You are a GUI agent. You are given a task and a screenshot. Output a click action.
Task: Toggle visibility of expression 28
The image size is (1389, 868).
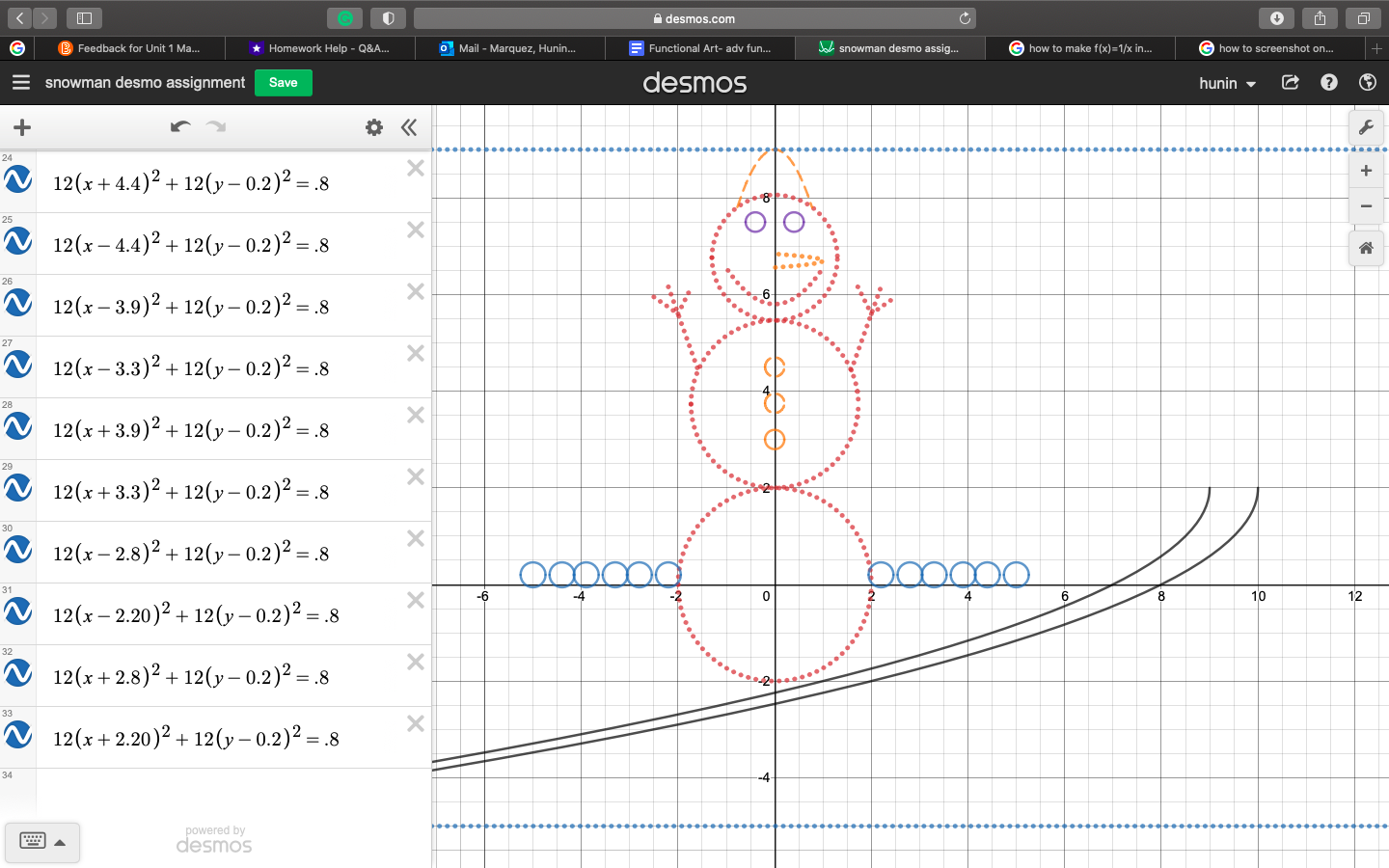pos(18,426)
